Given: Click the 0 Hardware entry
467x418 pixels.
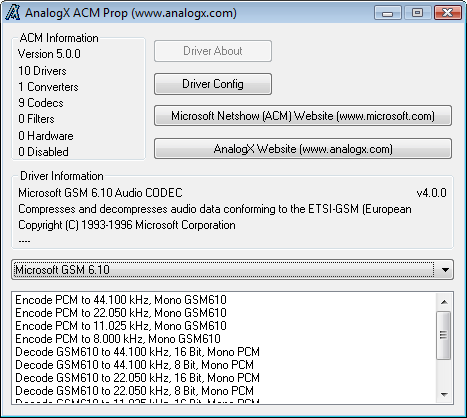Looking at the screenshot, I should (46, 136).
